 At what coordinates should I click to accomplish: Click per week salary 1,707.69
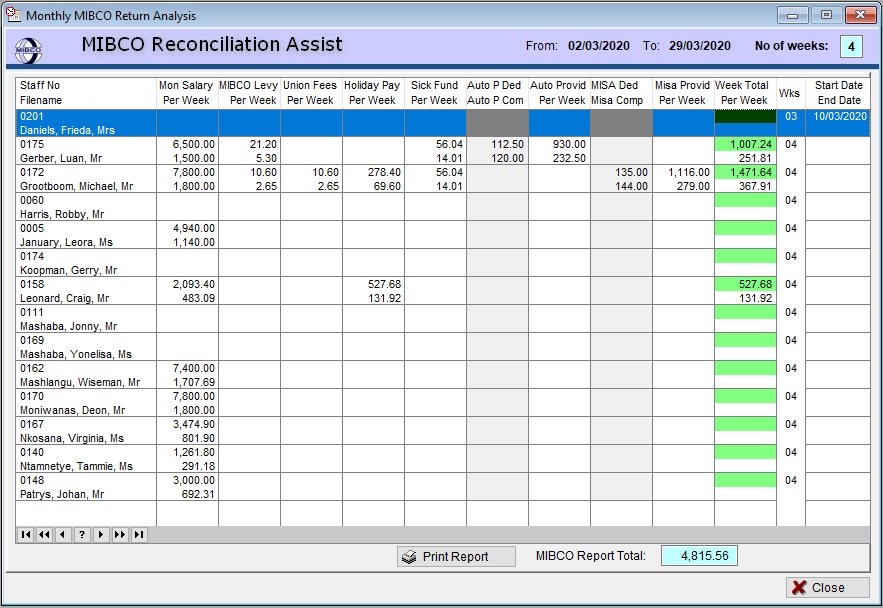[193, 382]
